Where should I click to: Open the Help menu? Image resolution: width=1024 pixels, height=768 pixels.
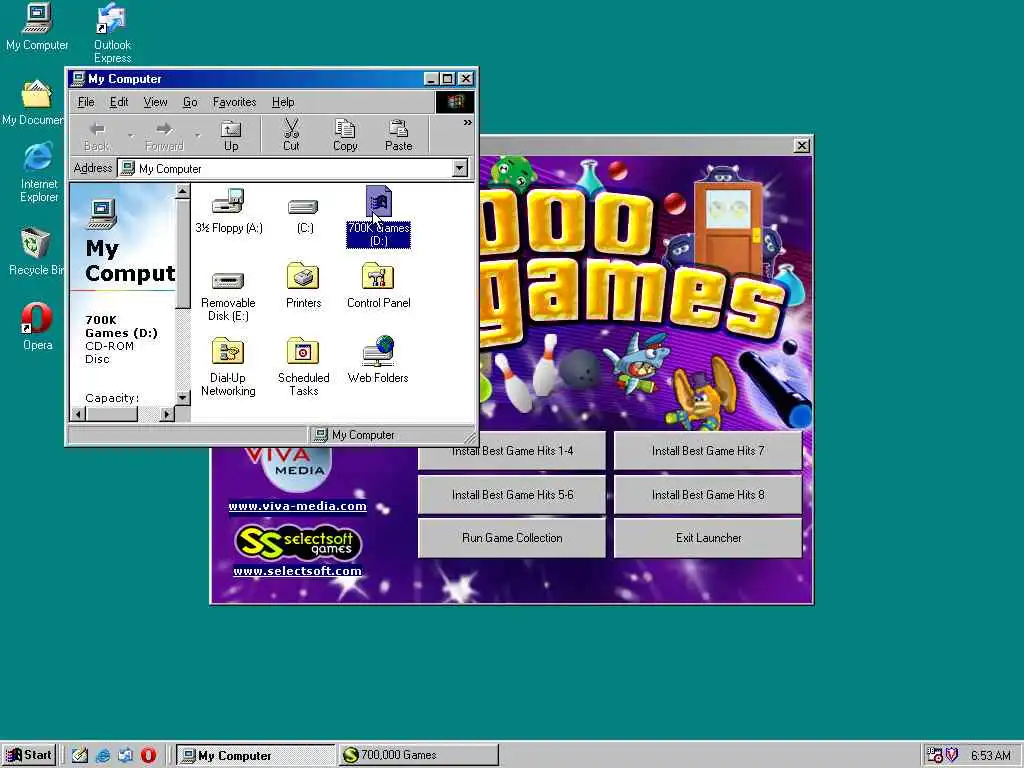coord(283,102)
